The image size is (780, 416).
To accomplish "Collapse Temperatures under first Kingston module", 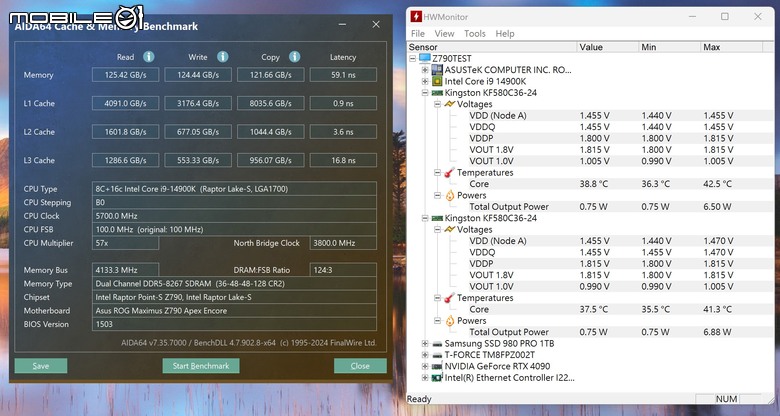I will [x=437, y=173].
